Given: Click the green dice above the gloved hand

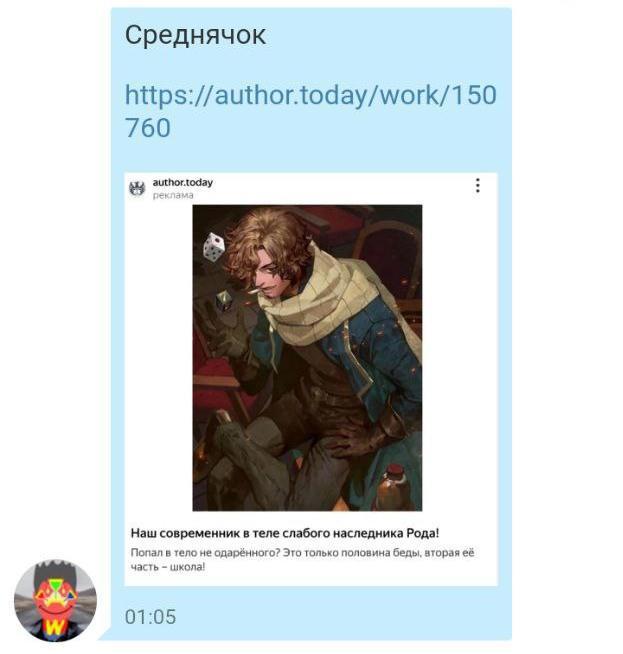Looking at the screenshot, I should [x=224, y=300].
